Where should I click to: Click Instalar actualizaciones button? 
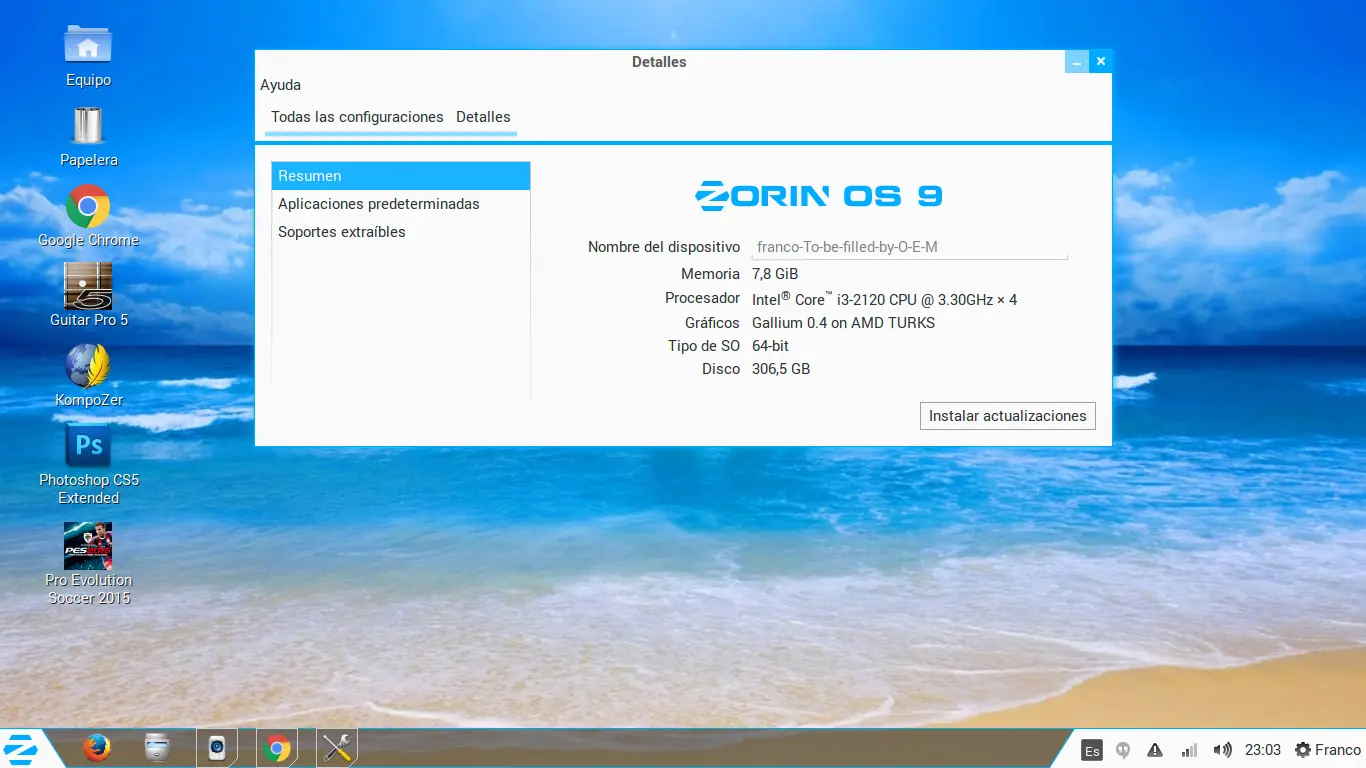coord(1008,416)
